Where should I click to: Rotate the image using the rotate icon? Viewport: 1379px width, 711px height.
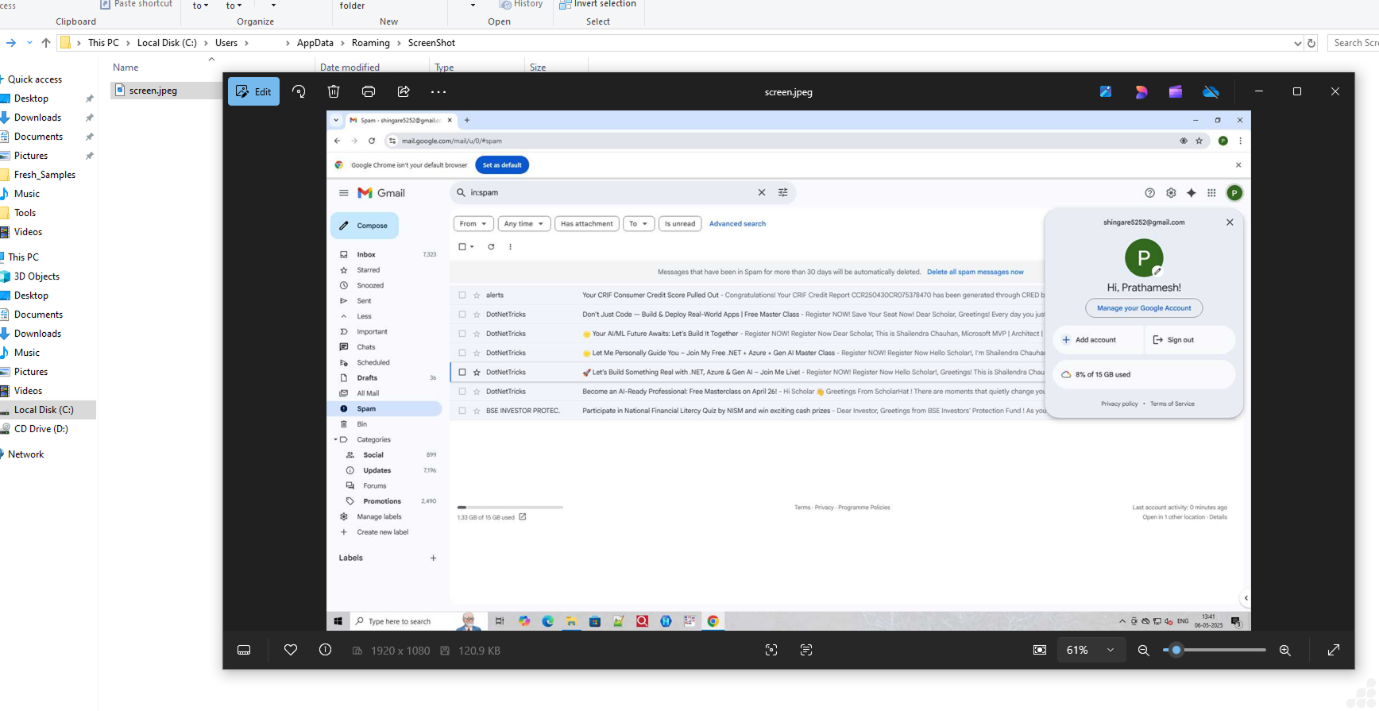[x=298, y=92]
